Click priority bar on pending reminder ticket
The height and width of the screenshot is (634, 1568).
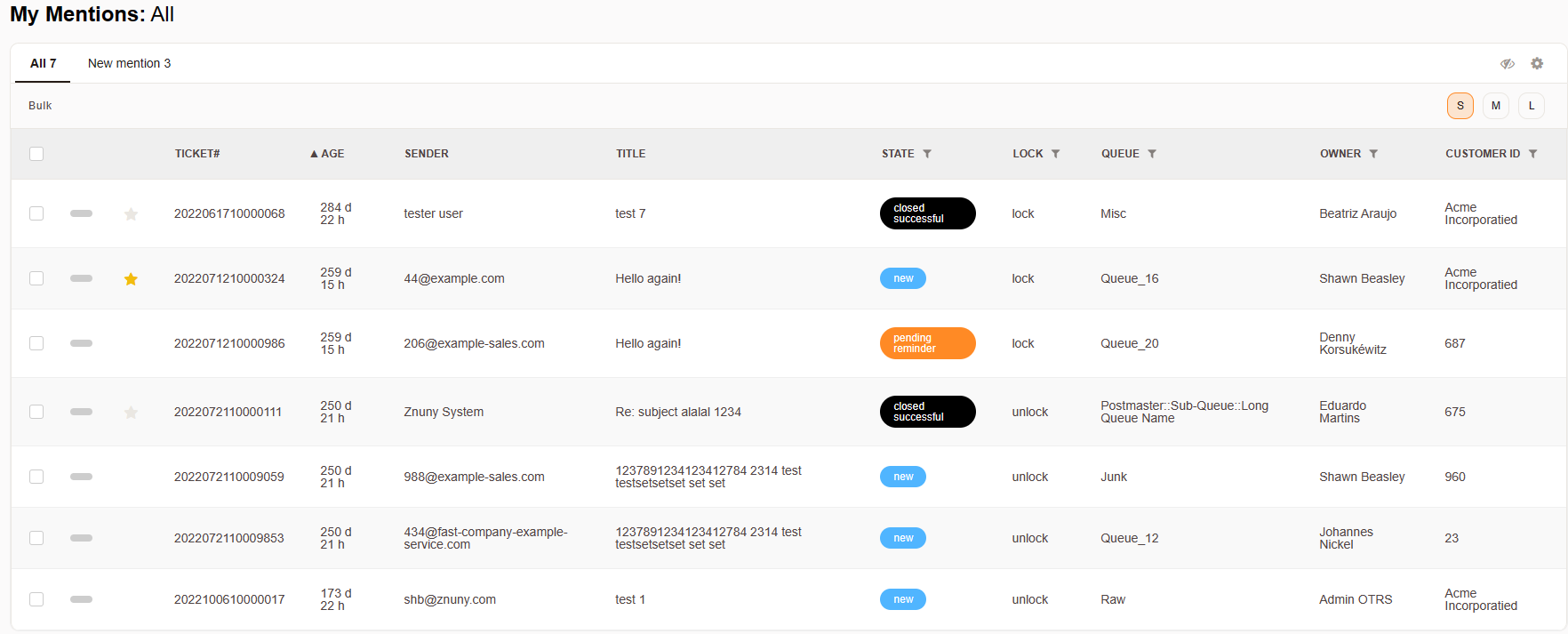pos(81,343)
